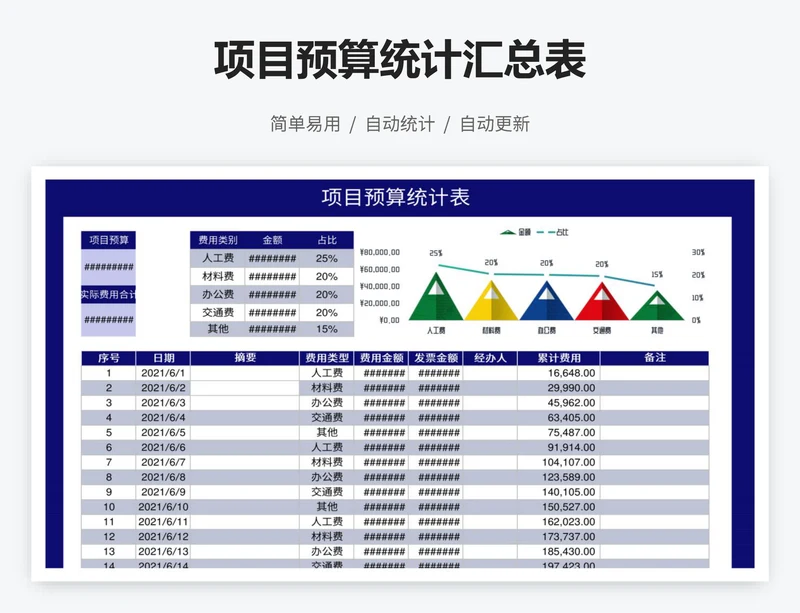
Task: Click the small green 其他 pyramid
Action: pyautogui.click(x=657, y=306)
